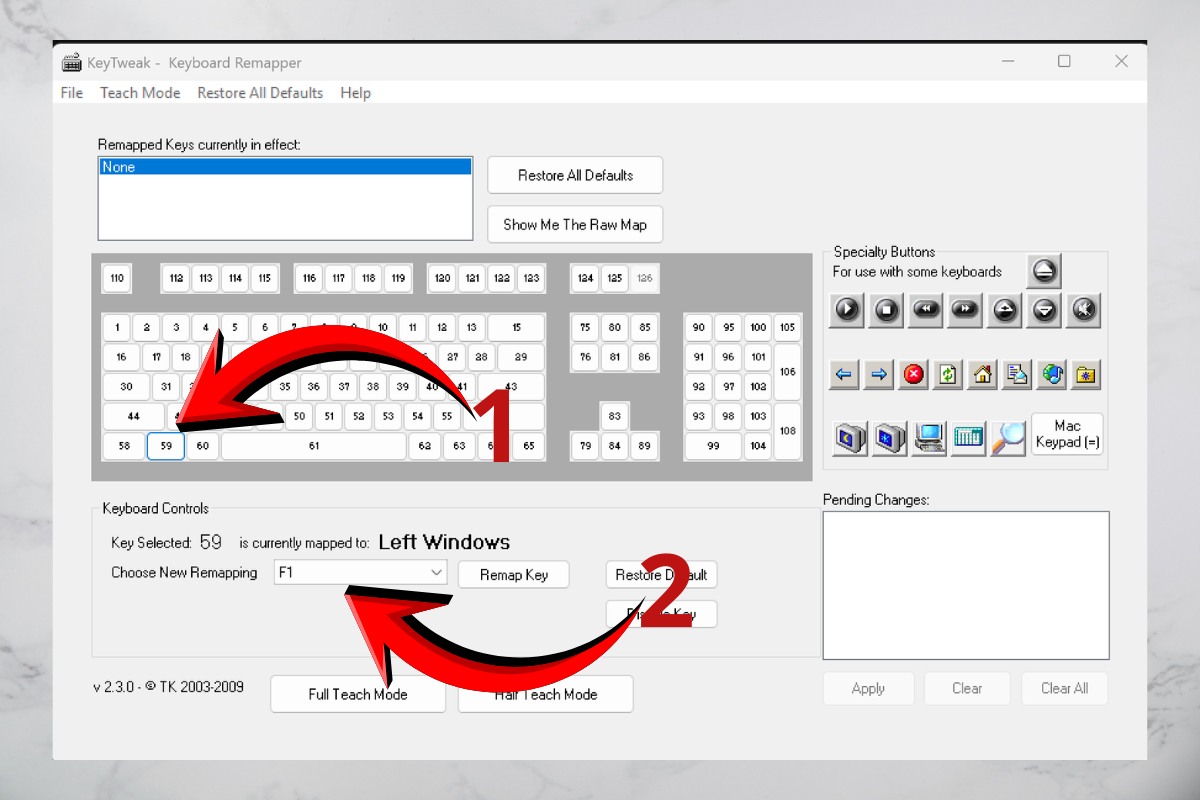The image size is (1200, 800).
Task: Select keyboard key 124
Action: coord(586,278)
